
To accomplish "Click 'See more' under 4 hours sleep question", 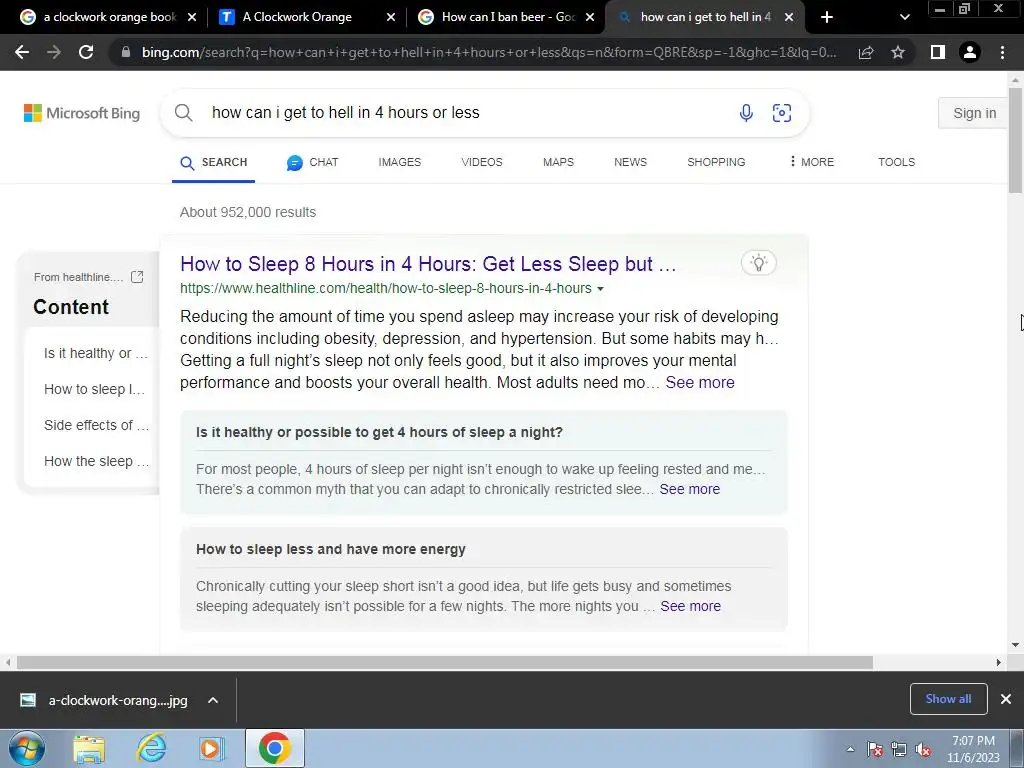I will (690, 489).
